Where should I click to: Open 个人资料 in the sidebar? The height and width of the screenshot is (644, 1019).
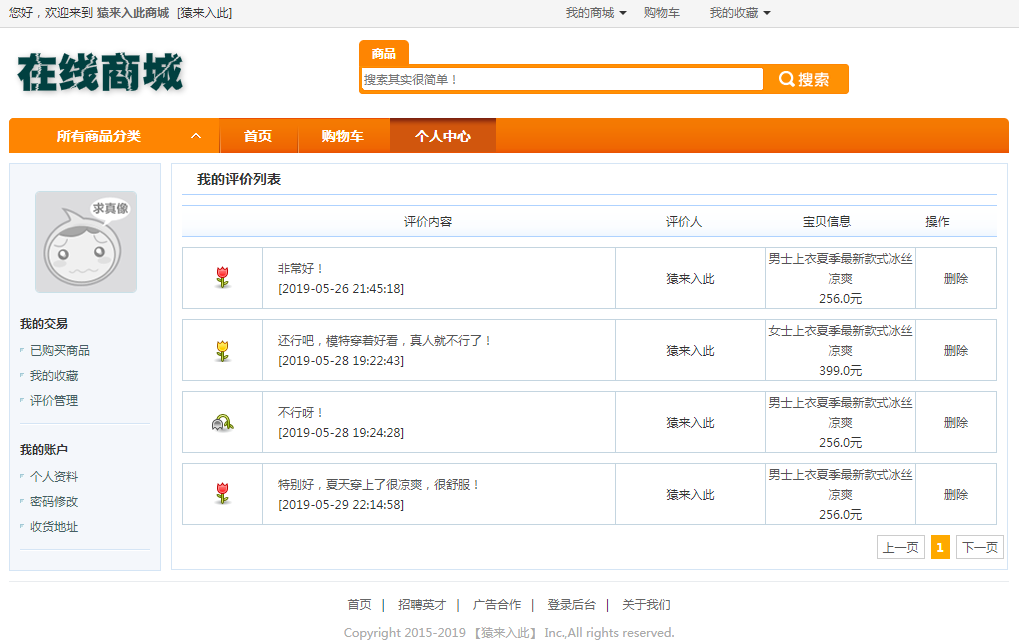click(54, 476)
